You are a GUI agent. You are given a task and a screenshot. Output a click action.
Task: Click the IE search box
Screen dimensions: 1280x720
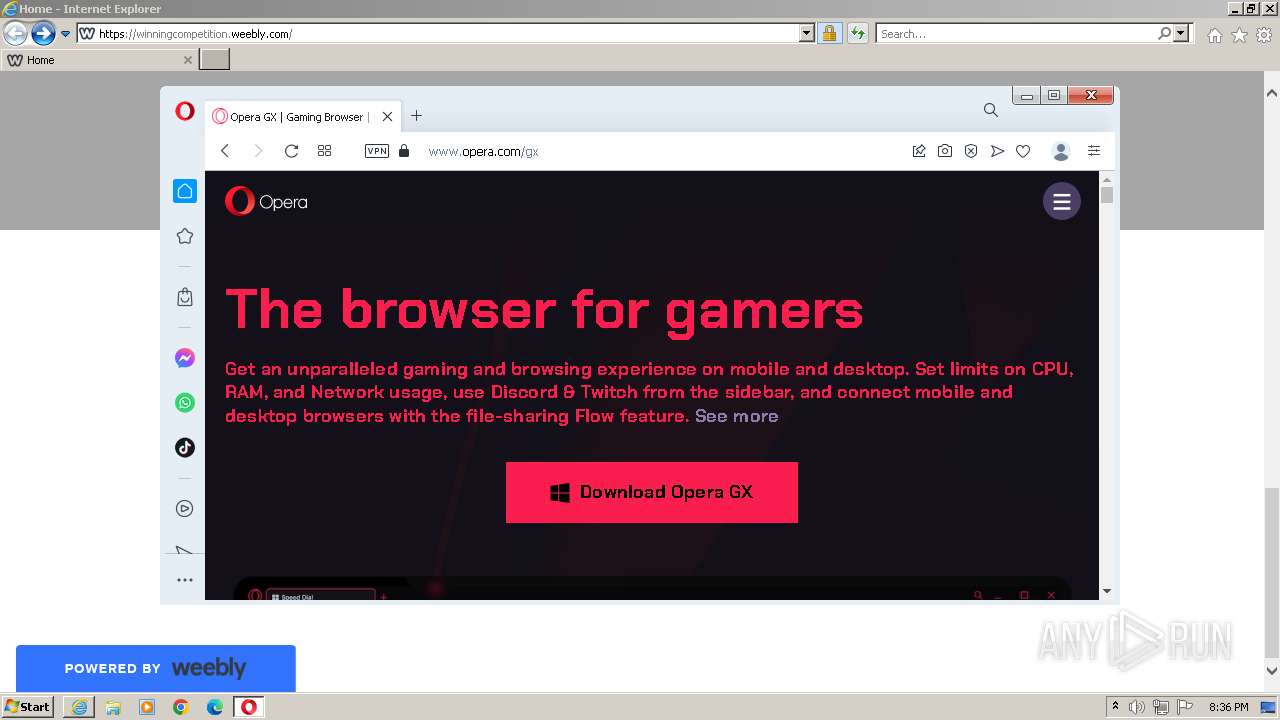pyautogui.click(x=1016, y=34)
